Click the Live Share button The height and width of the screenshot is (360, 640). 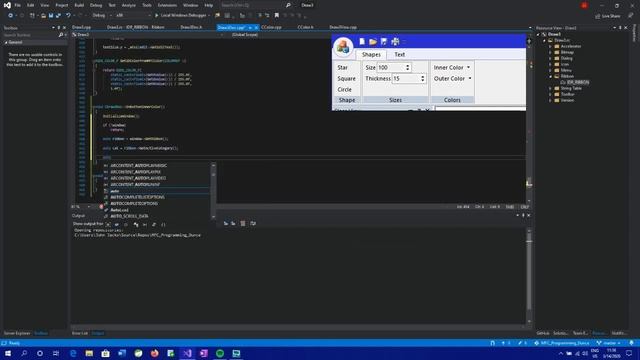coord(607,16)
